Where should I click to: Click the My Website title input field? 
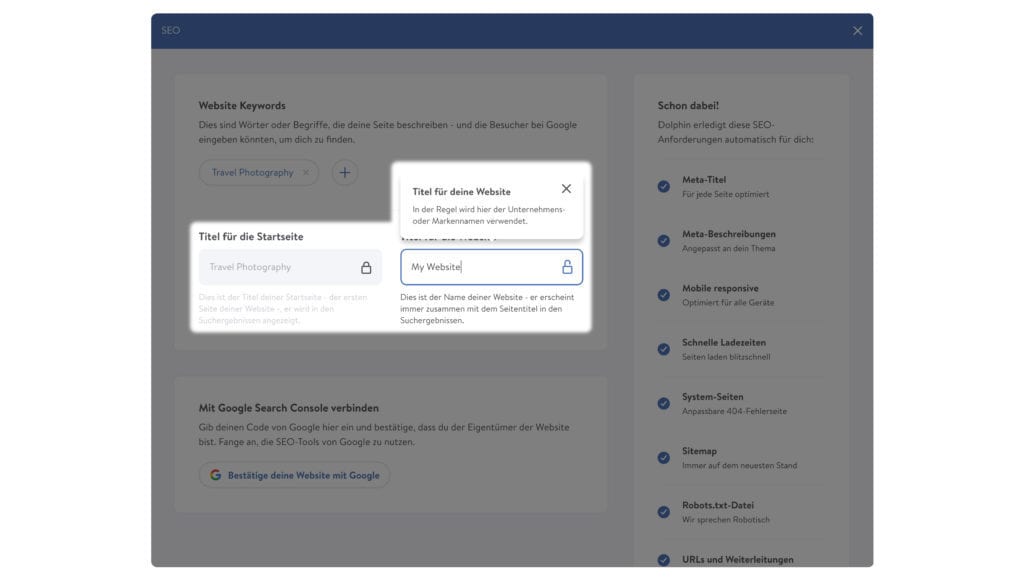[491, 267]
